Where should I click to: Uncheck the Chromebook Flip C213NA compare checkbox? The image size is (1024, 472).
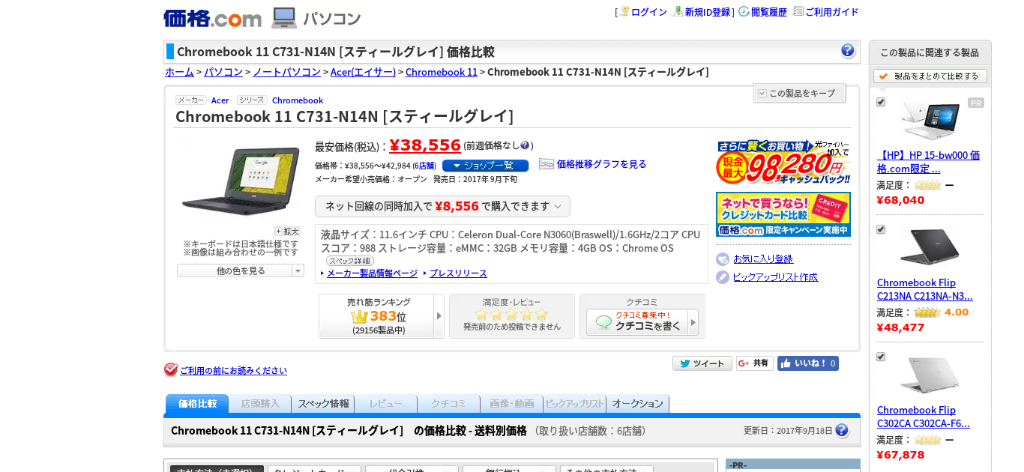tap(881, 229)
